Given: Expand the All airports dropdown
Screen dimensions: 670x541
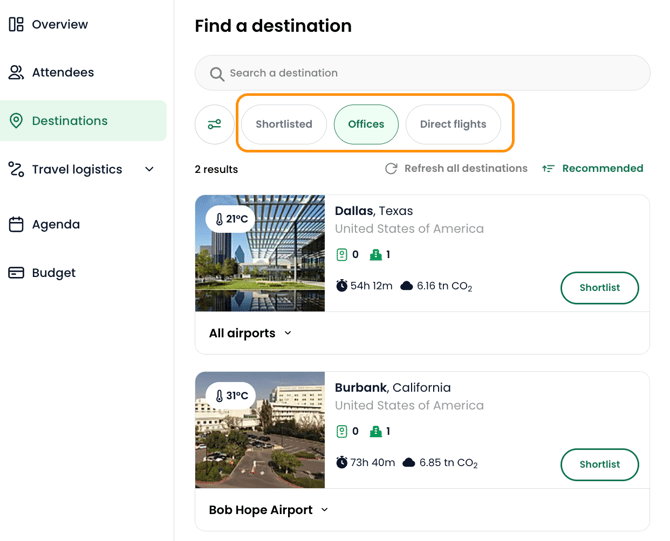Looking at the screenshot, I should click(250, 333).
